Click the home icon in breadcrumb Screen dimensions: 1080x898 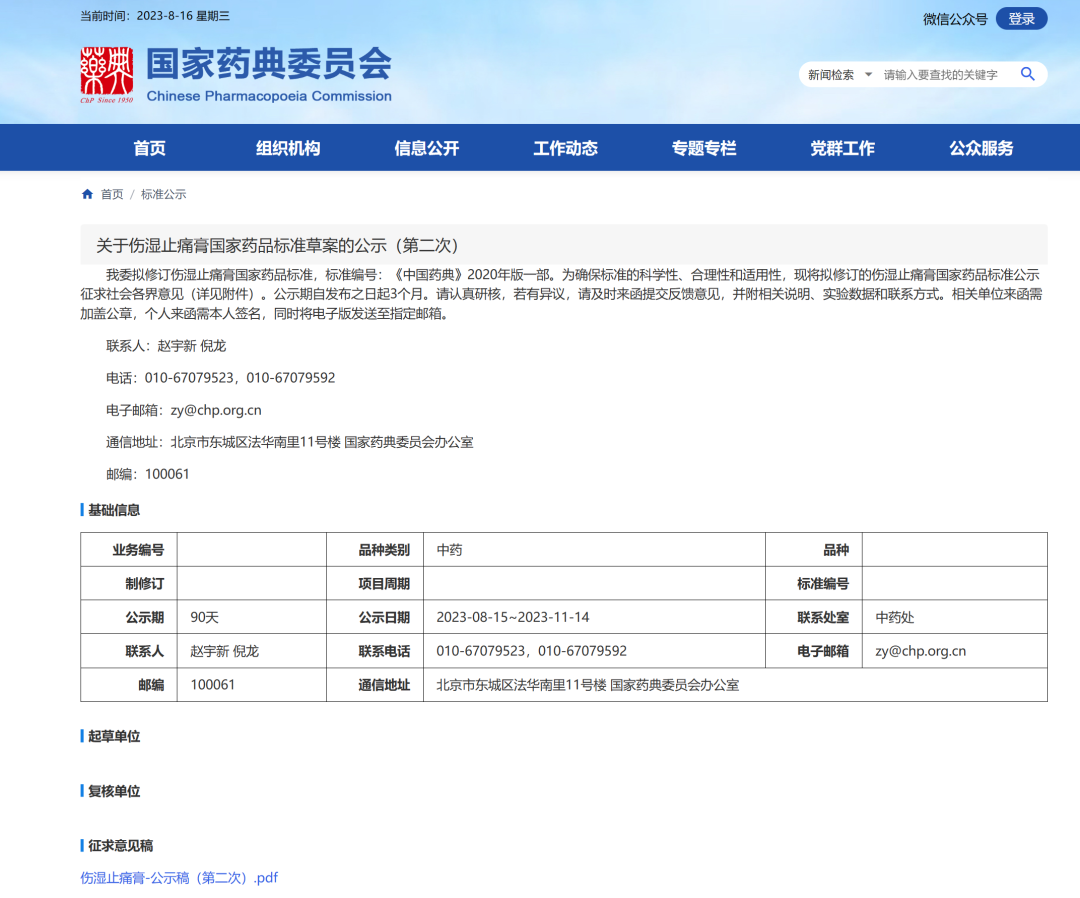pyautogui.click(x=87, y=194)
